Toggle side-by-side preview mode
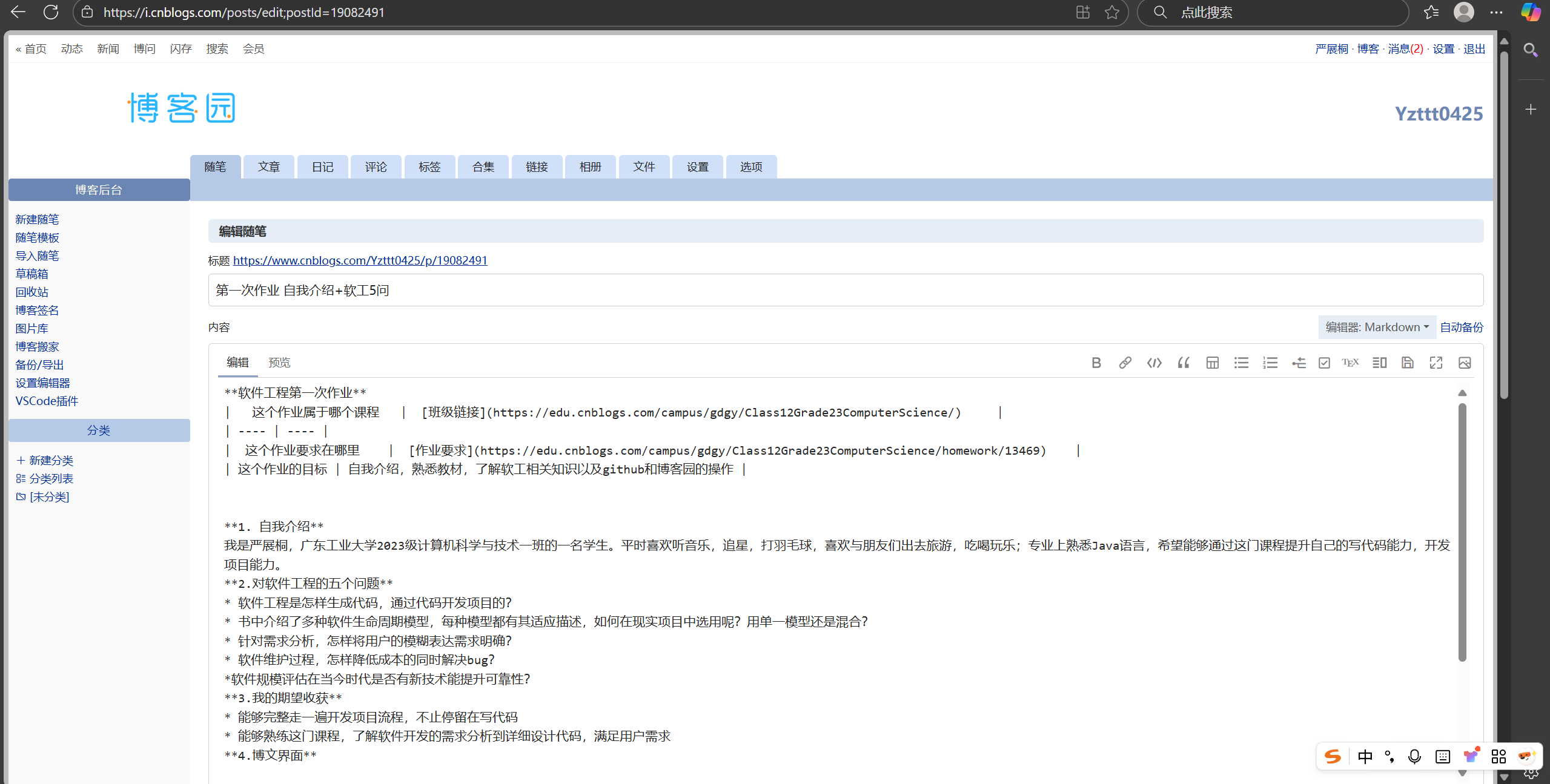The image size is (1550, 784). pyautogui.click(x=1379, y=363)
